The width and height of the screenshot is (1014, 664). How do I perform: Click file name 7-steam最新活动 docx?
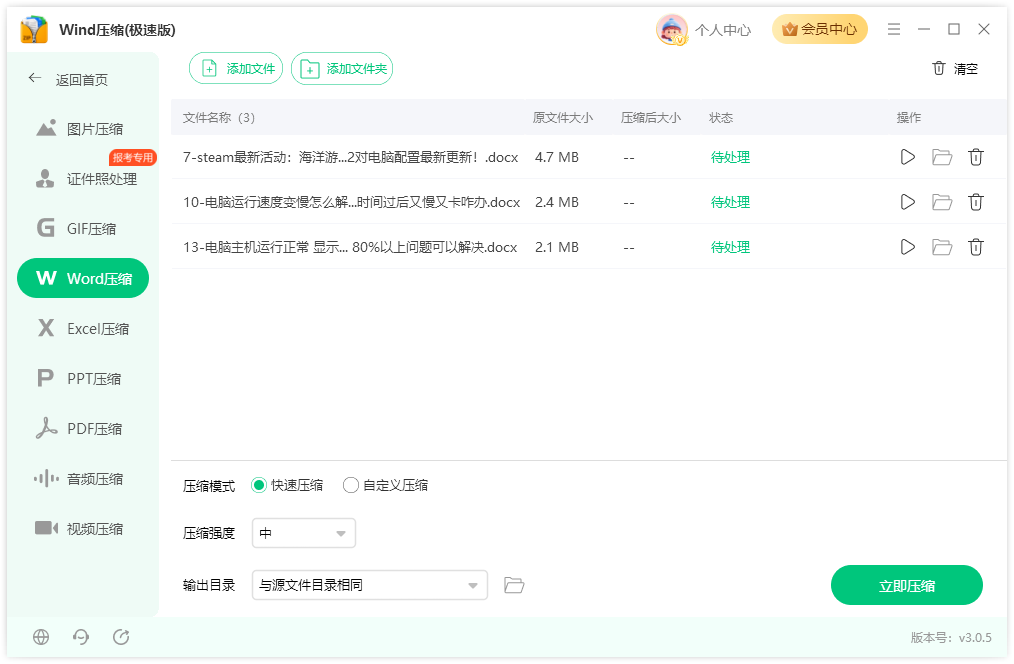[x=351, y=157]
